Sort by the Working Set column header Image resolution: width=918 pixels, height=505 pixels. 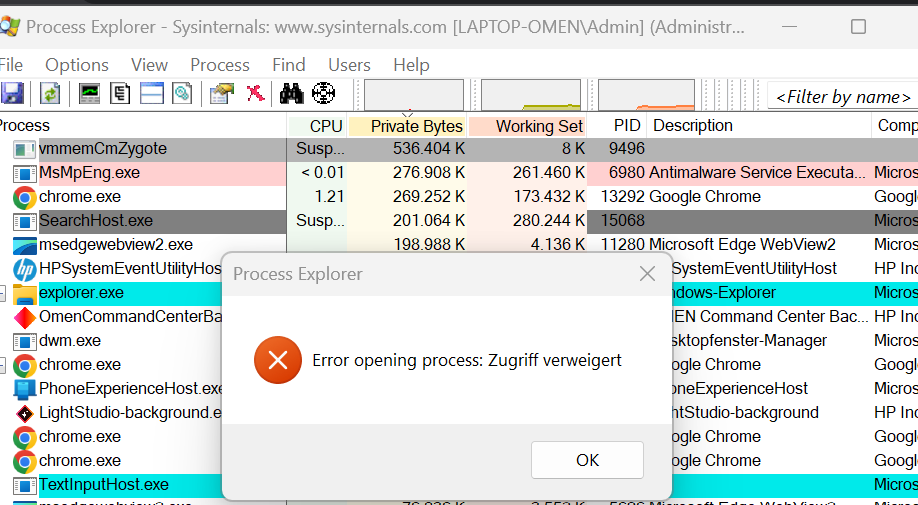pos(527,126)
